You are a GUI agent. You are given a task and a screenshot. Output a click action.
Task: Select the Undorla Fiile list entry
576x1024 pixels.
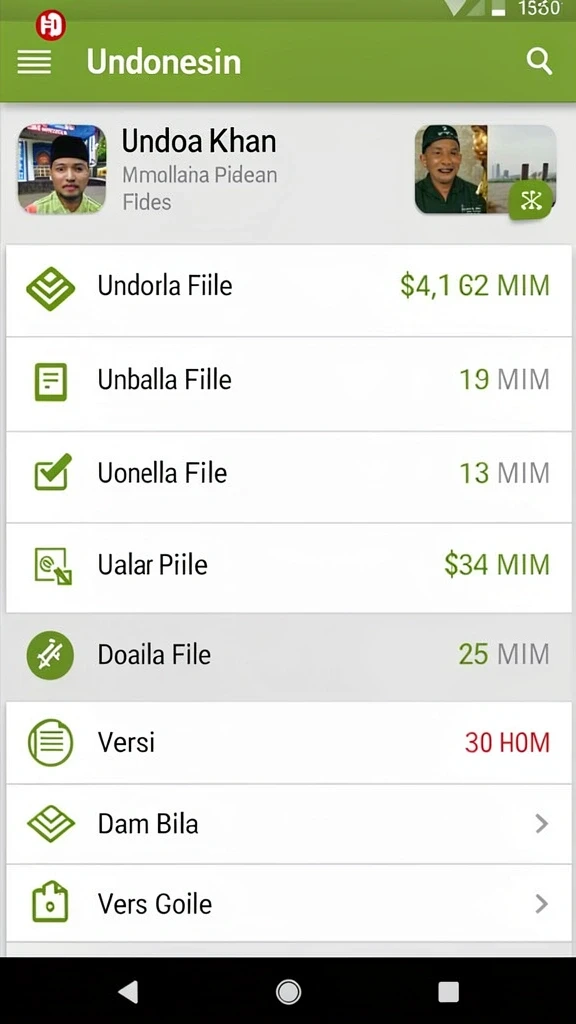coord(289,291)
